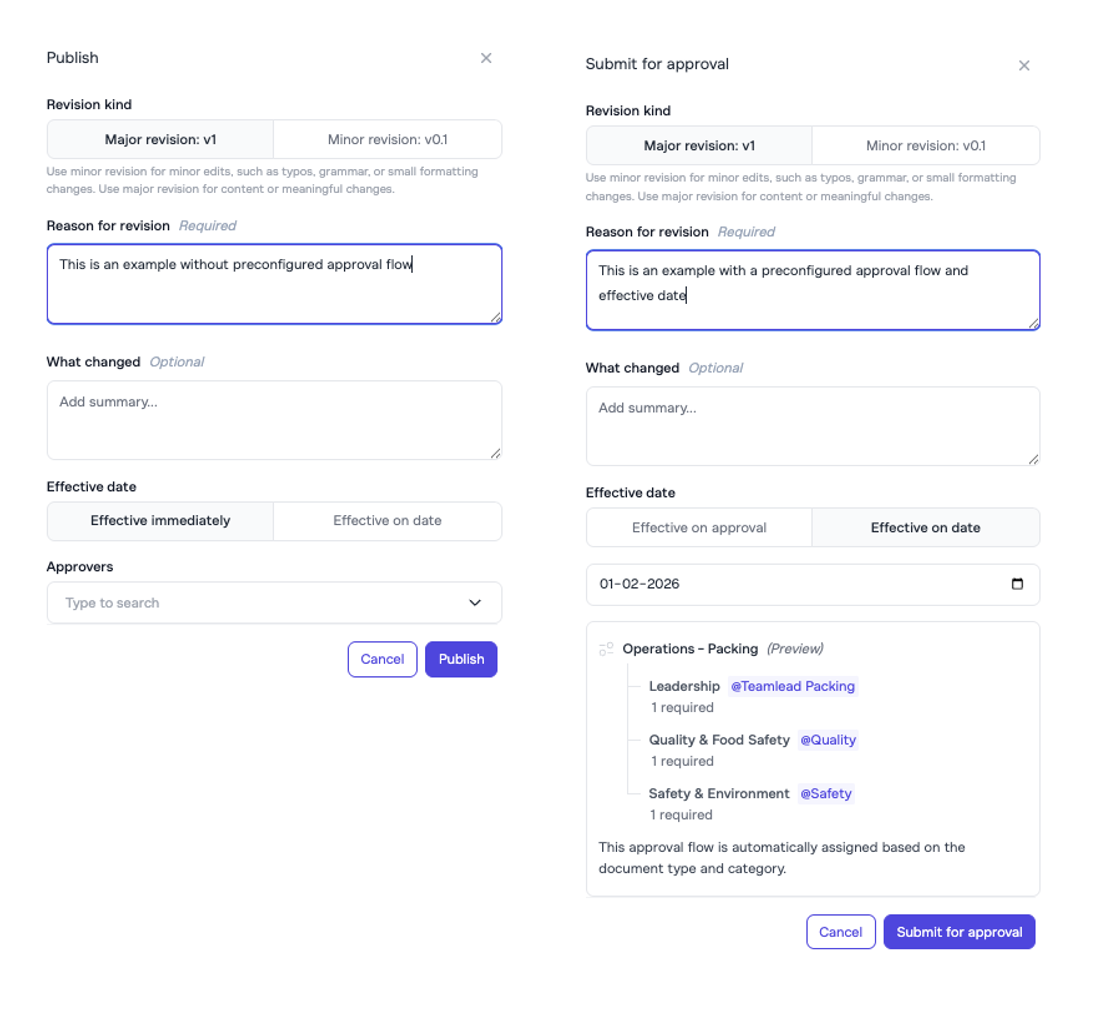This screenshot has height=1012, width=1102.
Task: Click the Publish button
Action: point(461,659)
